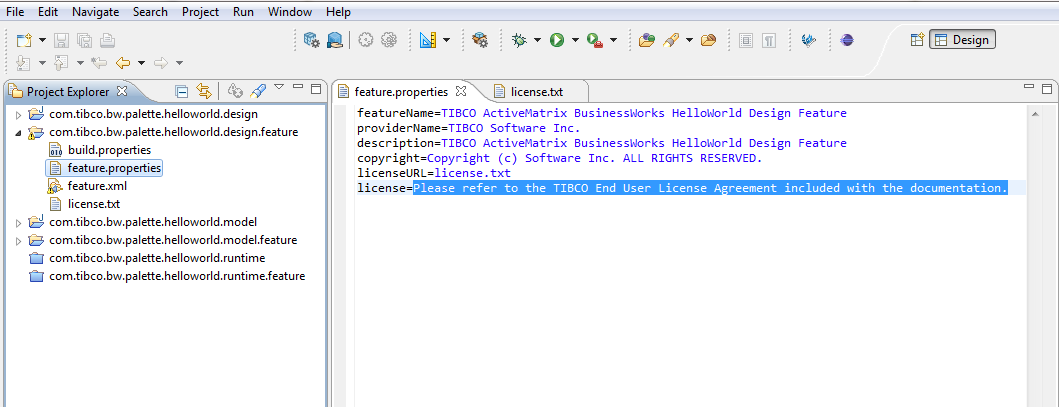This screenshot has height=407, width=1059.
Task: Open the Search menu
Action: (150, 12)
